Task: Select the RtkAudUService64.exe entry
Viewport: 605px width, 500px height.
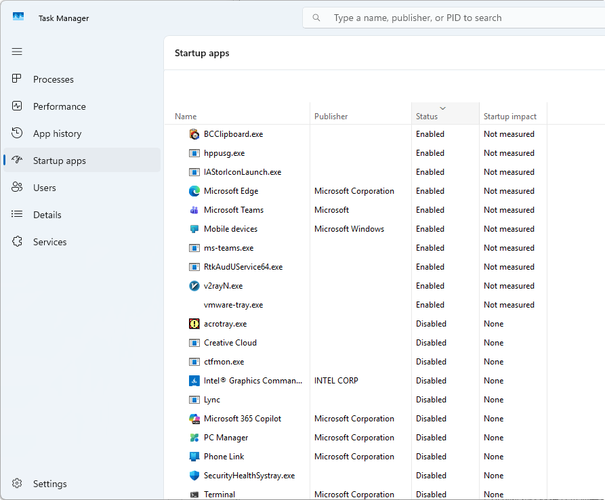Action: [x=243, y=267]
